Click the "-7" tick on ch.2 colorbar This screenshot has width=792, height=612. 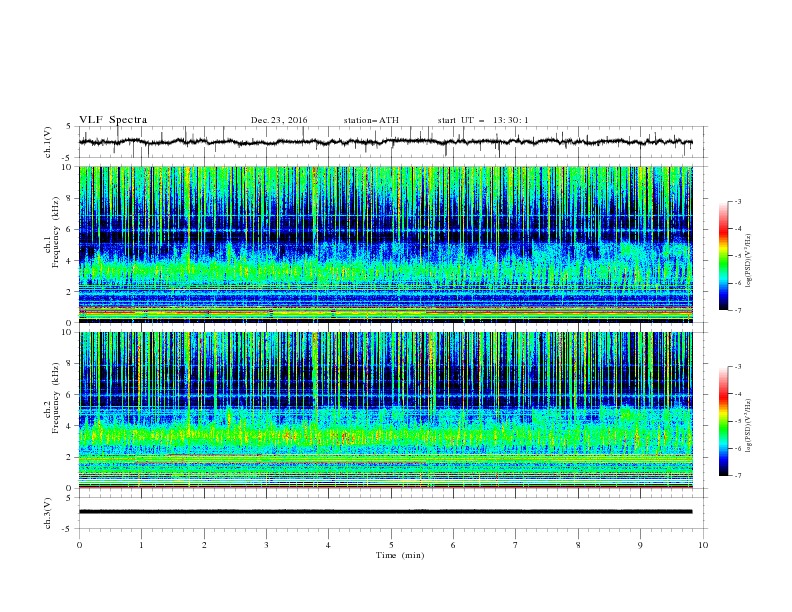pyautogui.click(x=737, y=475)
